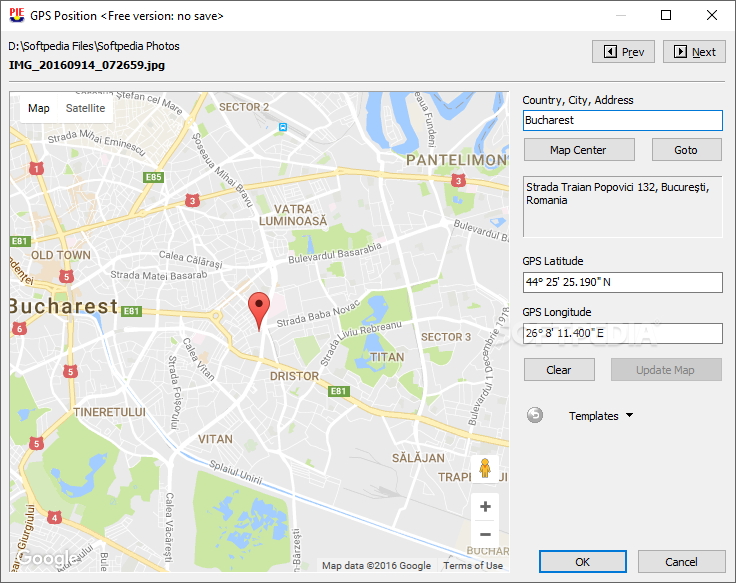Confirm with the OK button
This screenshot has width=736, height=583.
pyautogui.click(x=583, y=562)
